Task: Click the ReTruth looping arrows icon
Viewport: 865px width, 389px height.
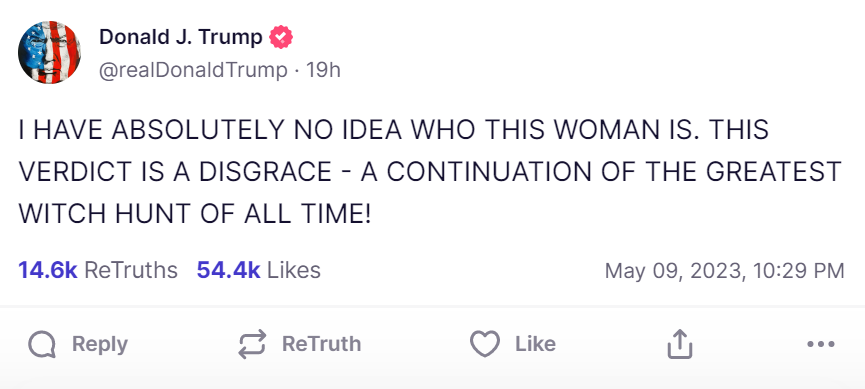Action: click(x=252, y=344)
